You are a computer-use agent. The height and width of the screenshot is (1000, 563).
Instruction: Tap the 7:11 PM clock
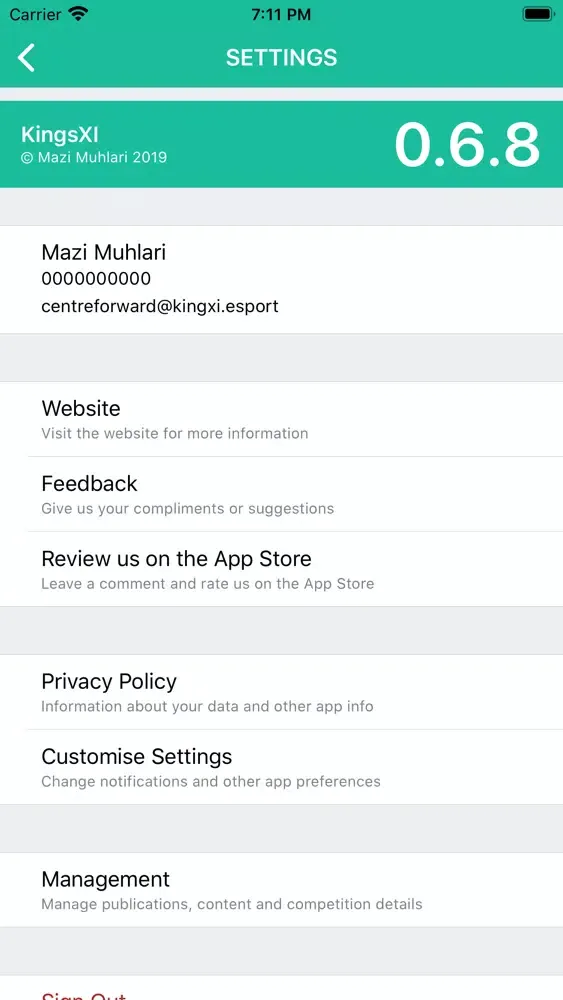281,14
